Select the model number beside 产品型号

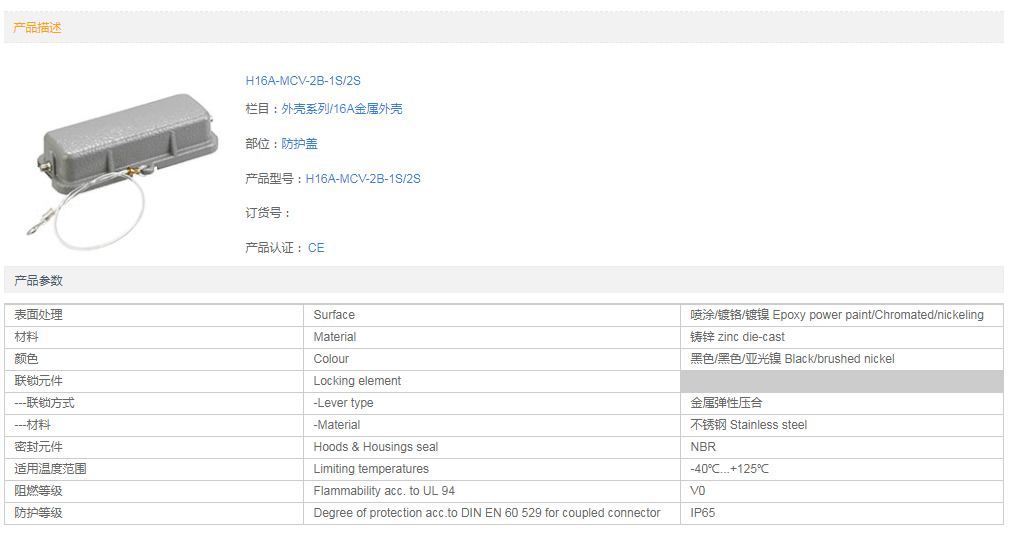363,179
